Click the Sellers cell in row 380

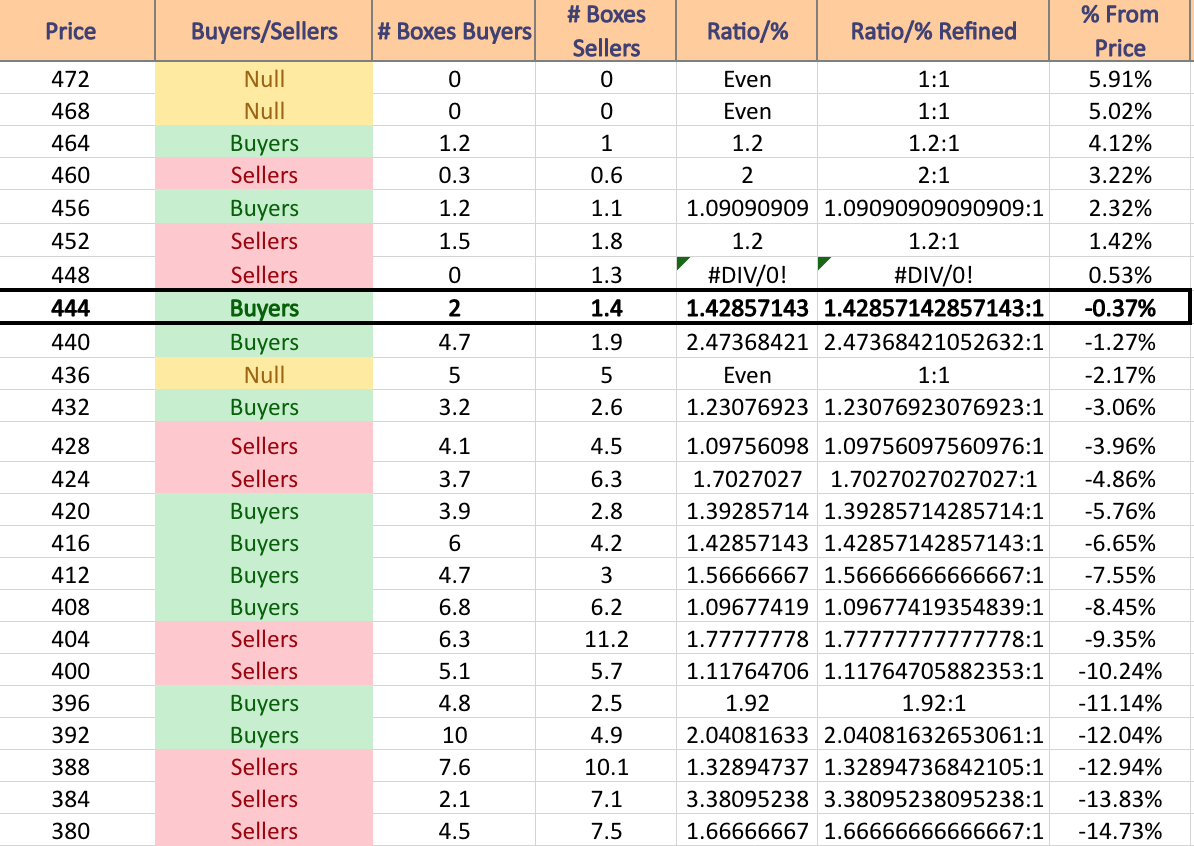(x=263, y=830)
